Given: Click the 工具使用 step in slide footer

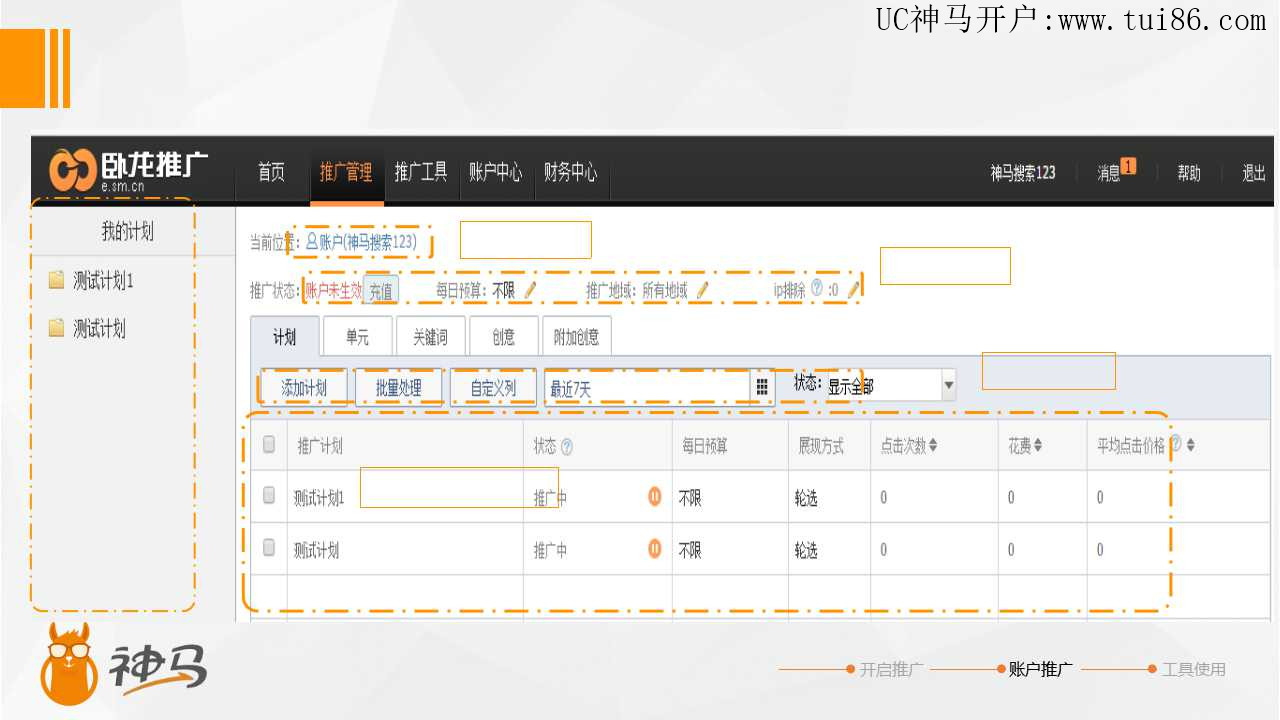Looking at the screenshot, I should click(x=1193, y=670).
